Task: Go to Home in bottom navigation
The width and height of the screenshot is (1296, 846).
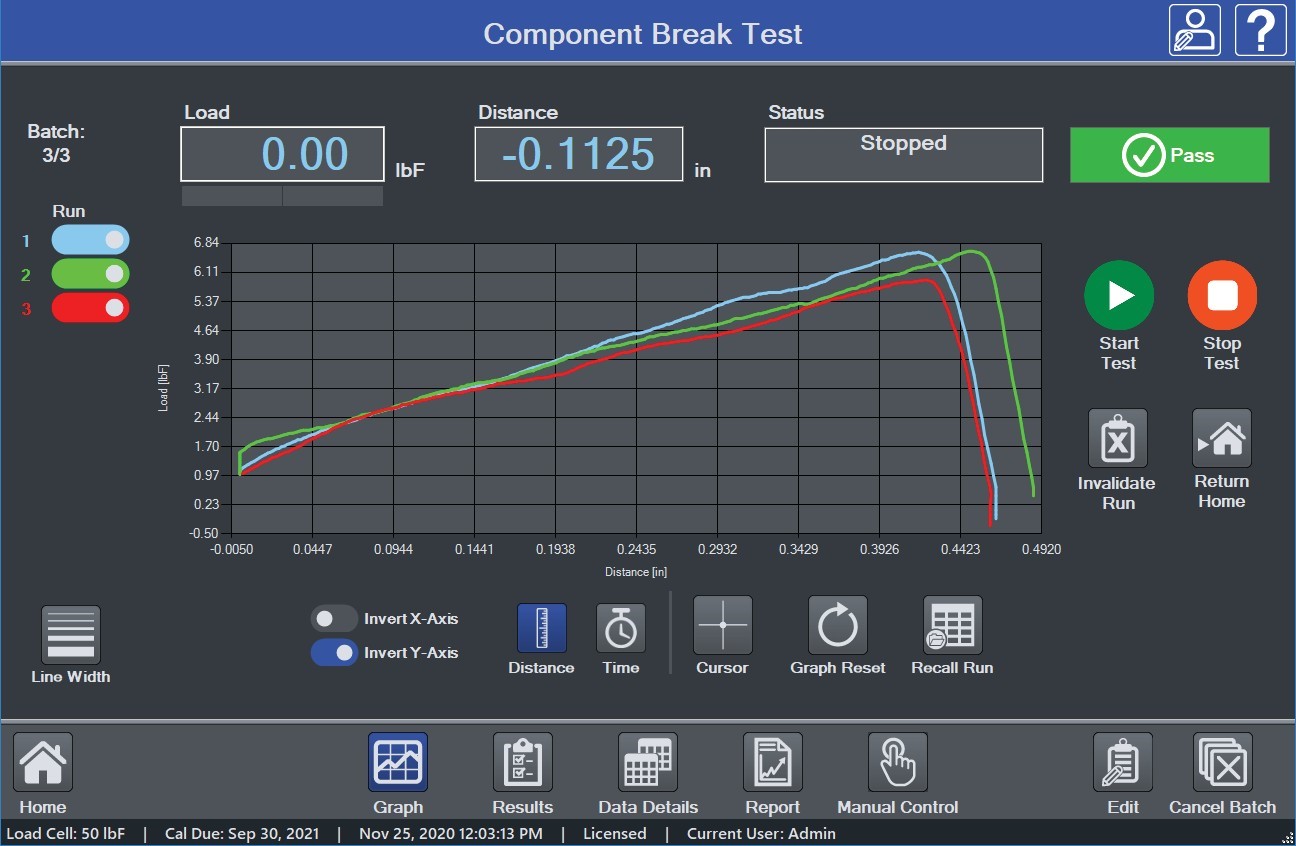Action: (x=42, y=762)
